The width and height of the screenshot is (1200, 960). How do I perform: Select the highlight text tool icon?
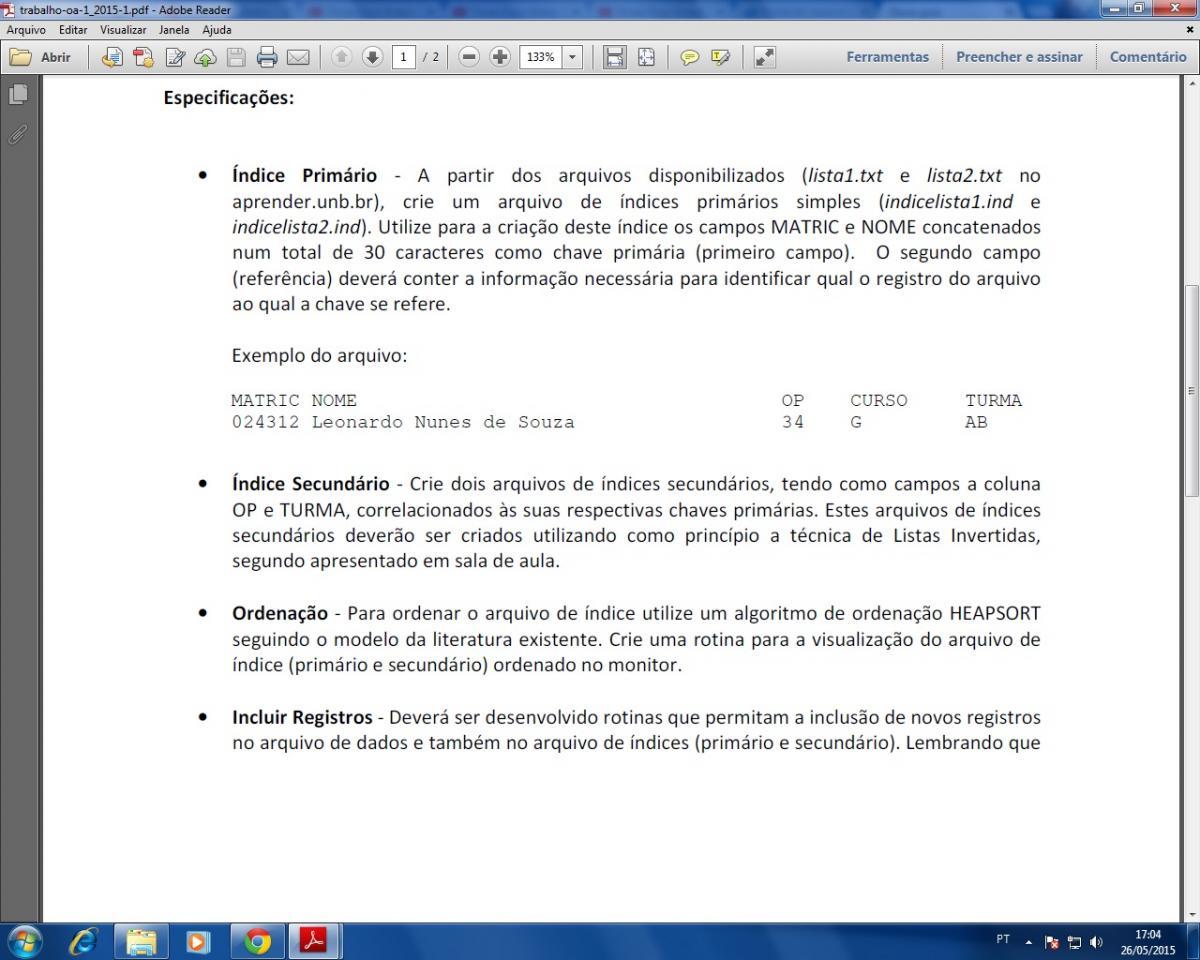point(720,57)
